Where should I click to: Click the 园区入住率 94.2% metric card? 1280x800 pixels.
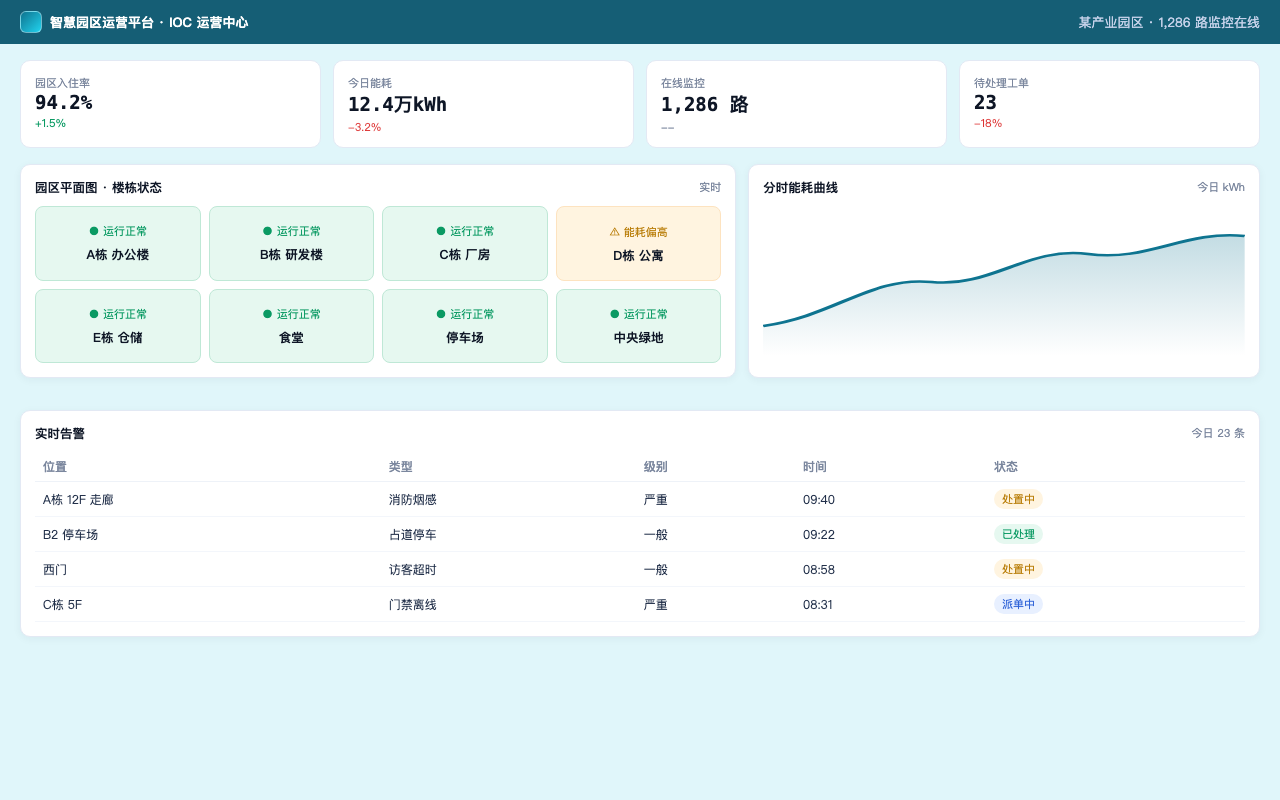[x=170, y=104]
